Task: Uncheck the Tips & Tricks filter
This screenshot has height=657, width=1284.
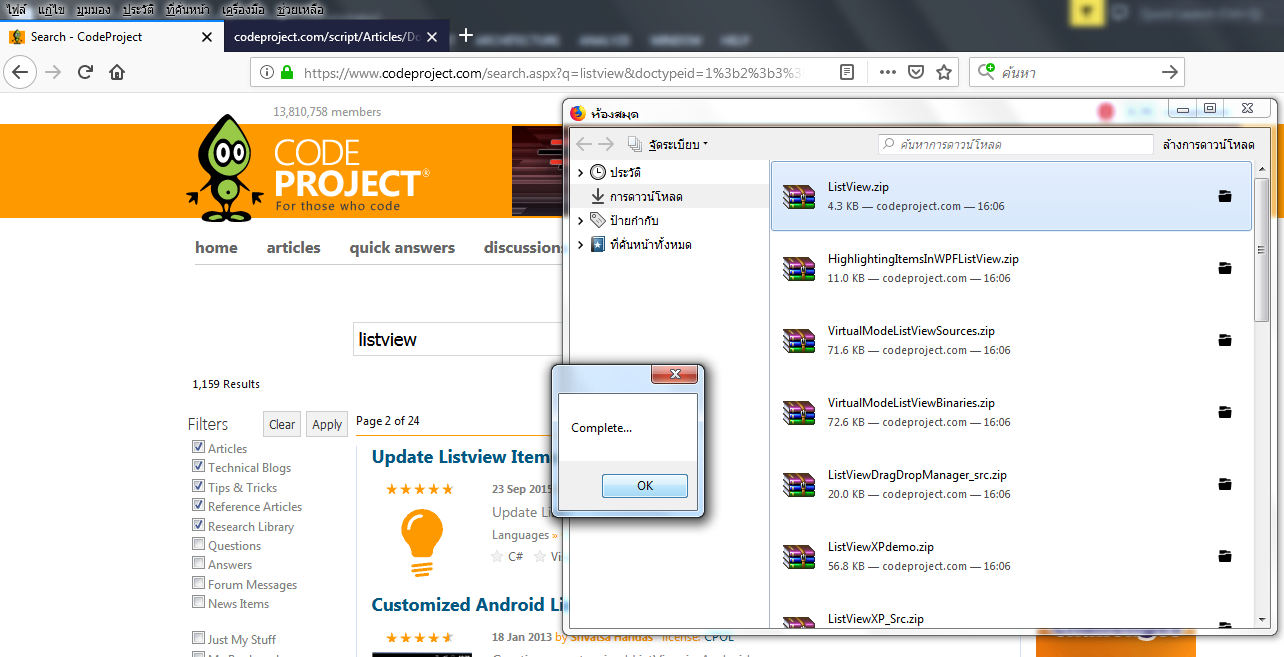Action: tap(198, 487)
